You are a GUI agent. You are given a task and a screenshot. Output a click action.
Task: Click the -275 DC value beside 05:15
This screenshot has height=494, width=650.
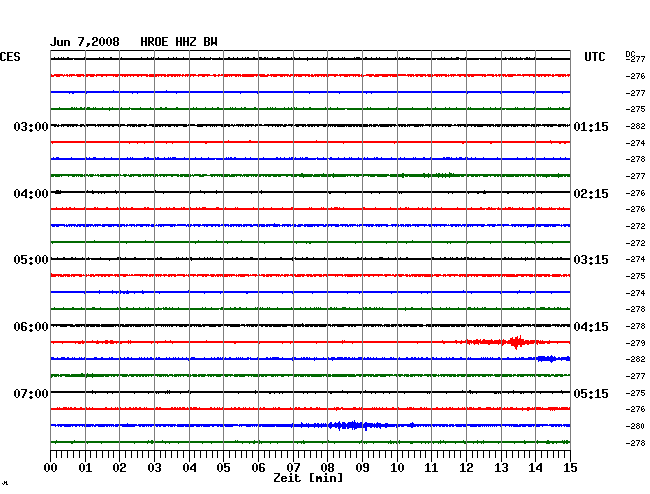tap(635, 393)
